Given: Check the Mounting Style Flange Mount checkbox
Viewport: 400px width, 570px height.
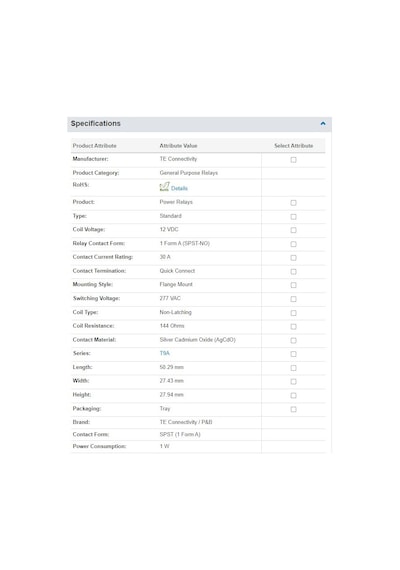Looking at the screenshot, I should point(293,285).
